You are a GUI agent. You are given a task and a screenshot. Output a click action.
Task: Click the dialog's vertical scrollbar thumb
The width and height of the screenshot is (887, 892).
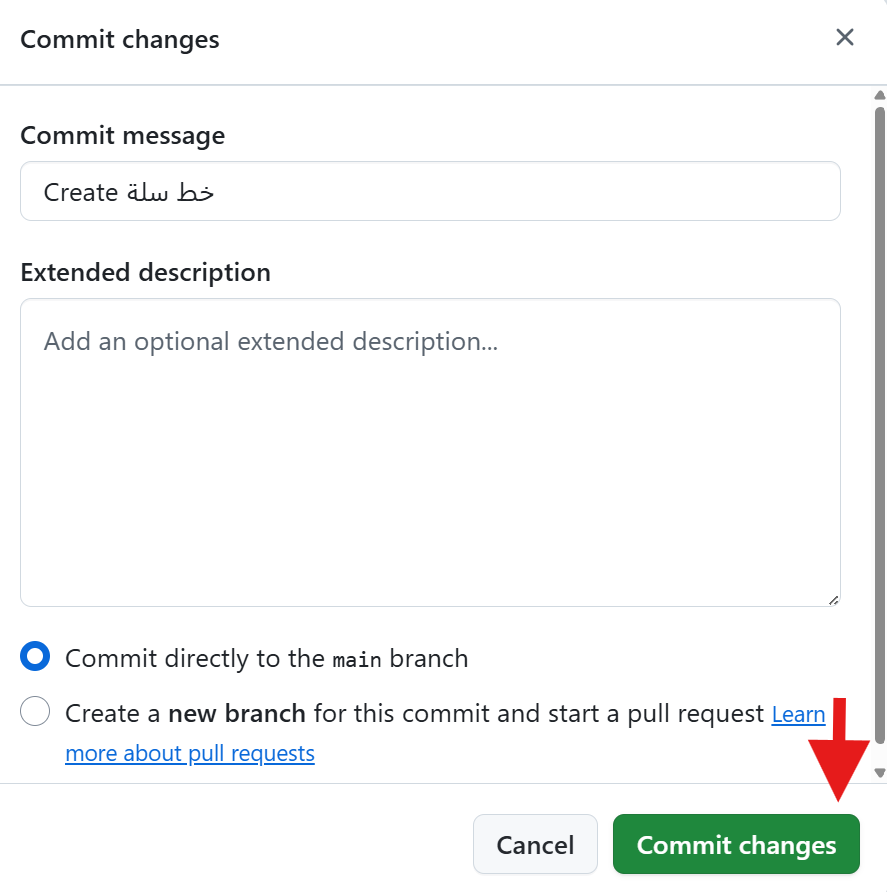pos(880,420)
